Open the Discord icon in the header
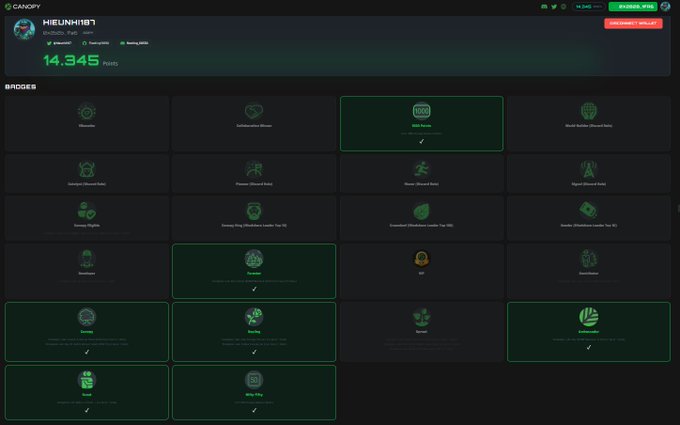 pyautogui.click(x=544, y=7)
